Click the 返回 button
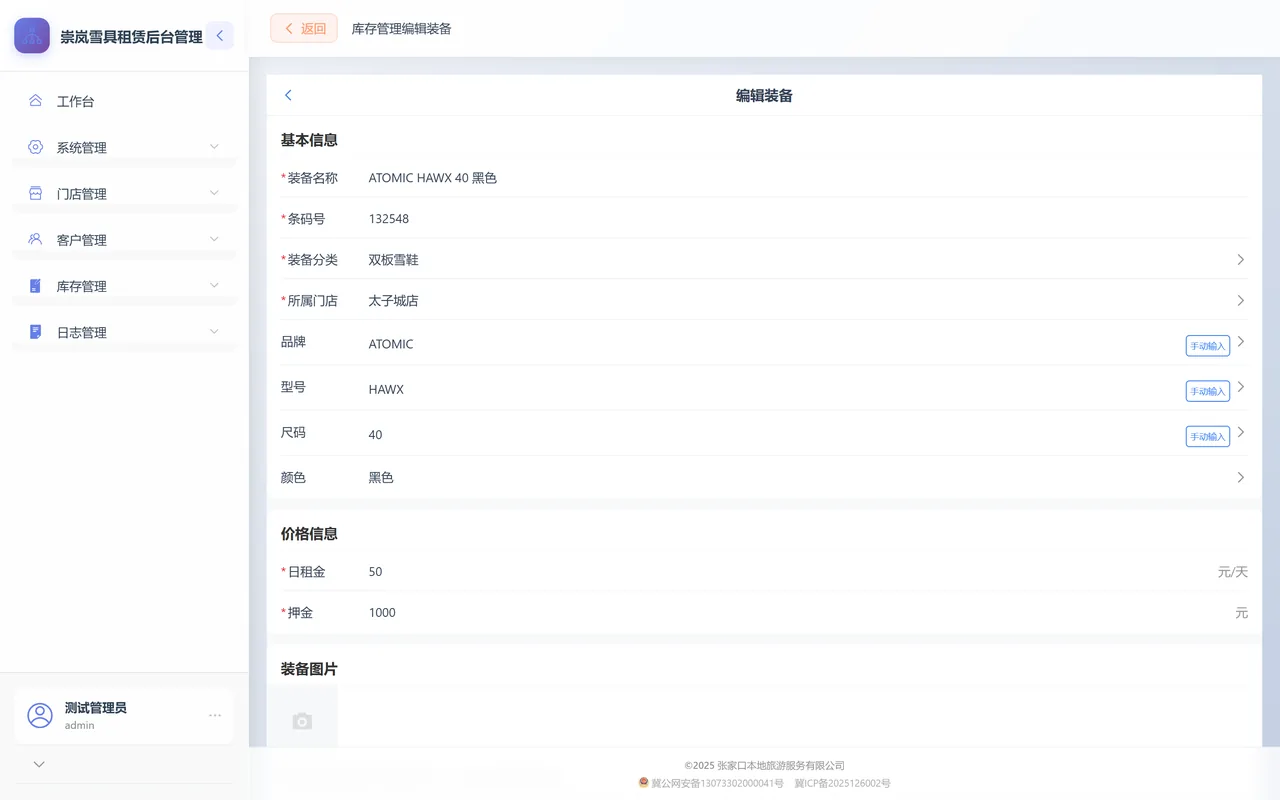 (x=304, y=28)
